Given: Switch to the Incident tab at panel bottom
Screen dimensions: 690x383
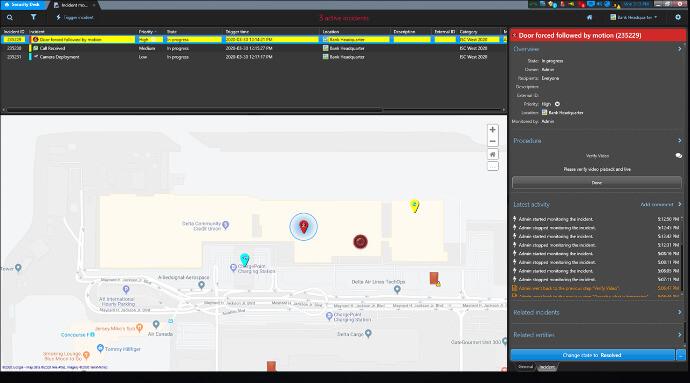Looking at the screenshot, I should (547, 367).
